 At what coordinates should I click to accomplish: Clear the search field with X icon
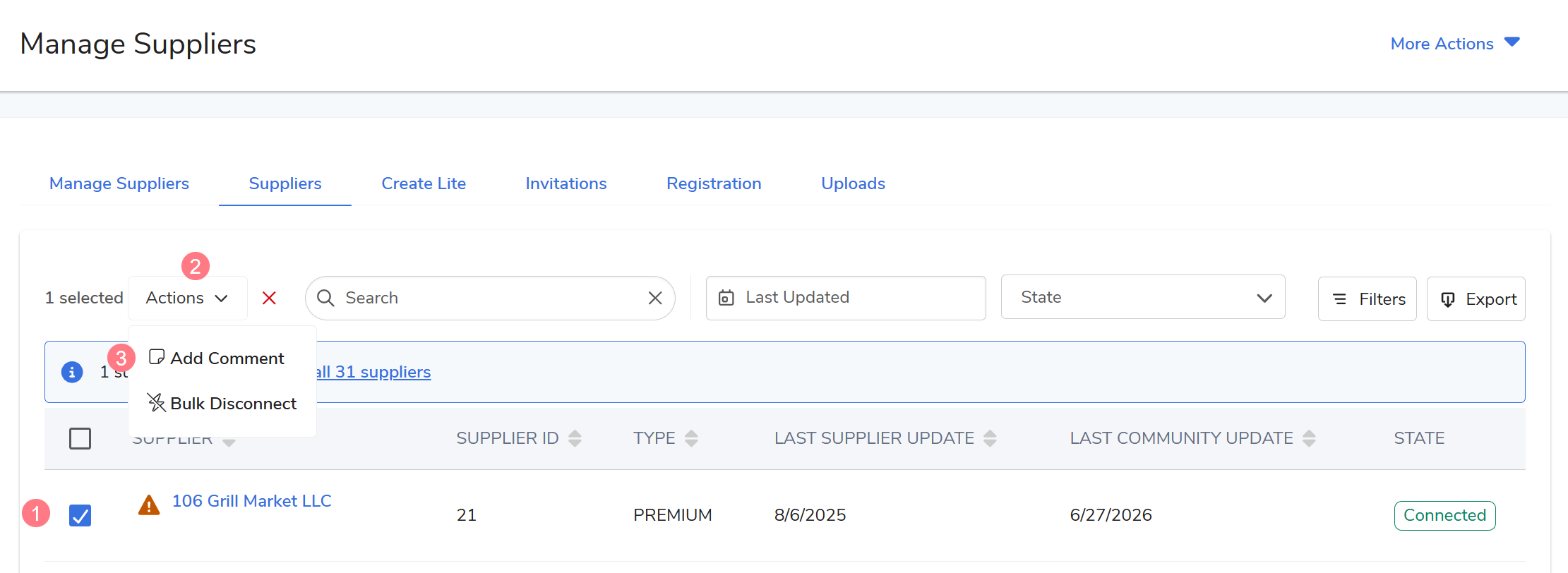(x=655, y=298)
